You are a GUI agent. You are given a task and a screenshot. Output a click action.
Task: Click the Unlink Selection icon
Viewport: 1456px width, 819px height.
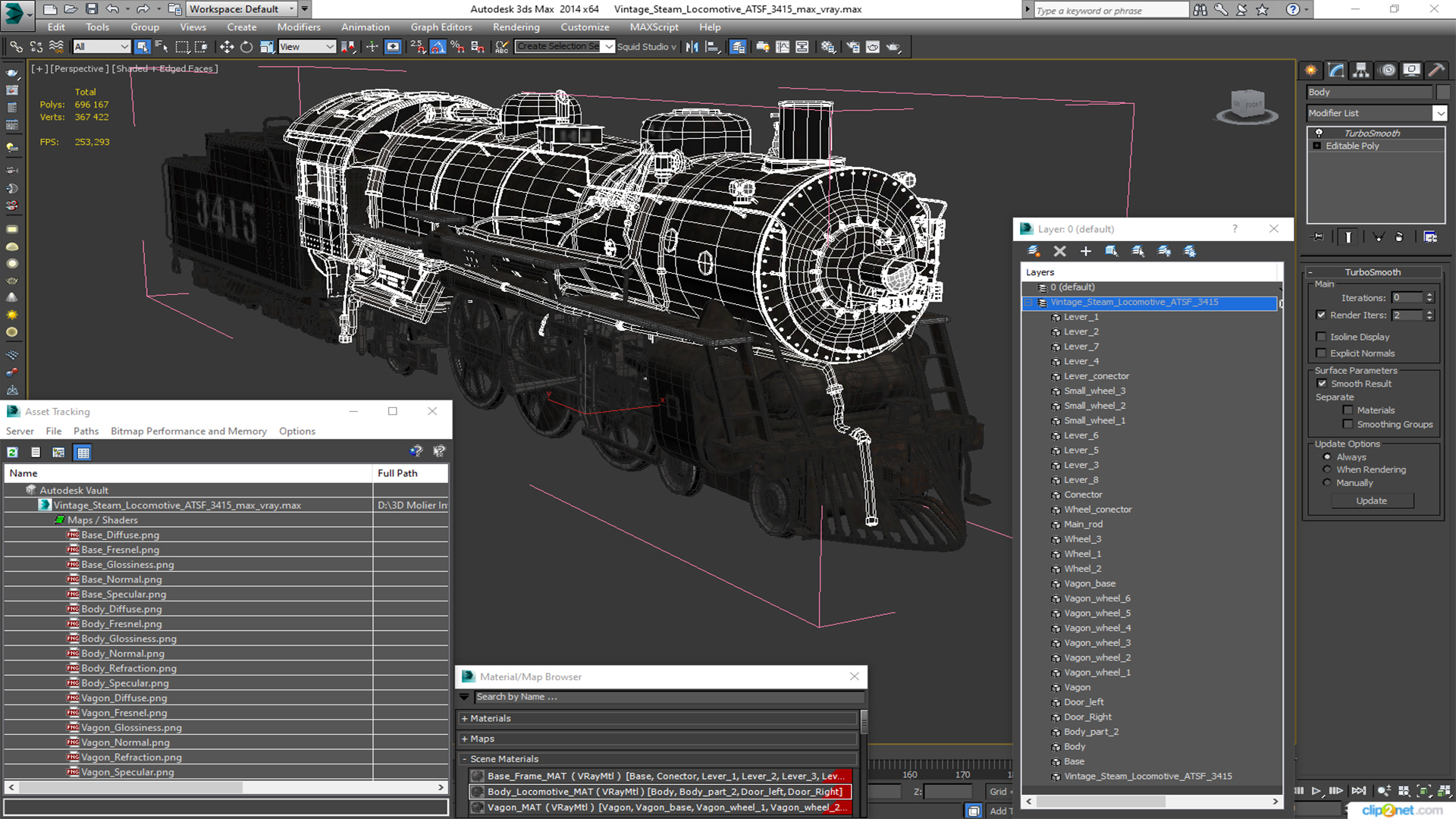coord(36,47)
